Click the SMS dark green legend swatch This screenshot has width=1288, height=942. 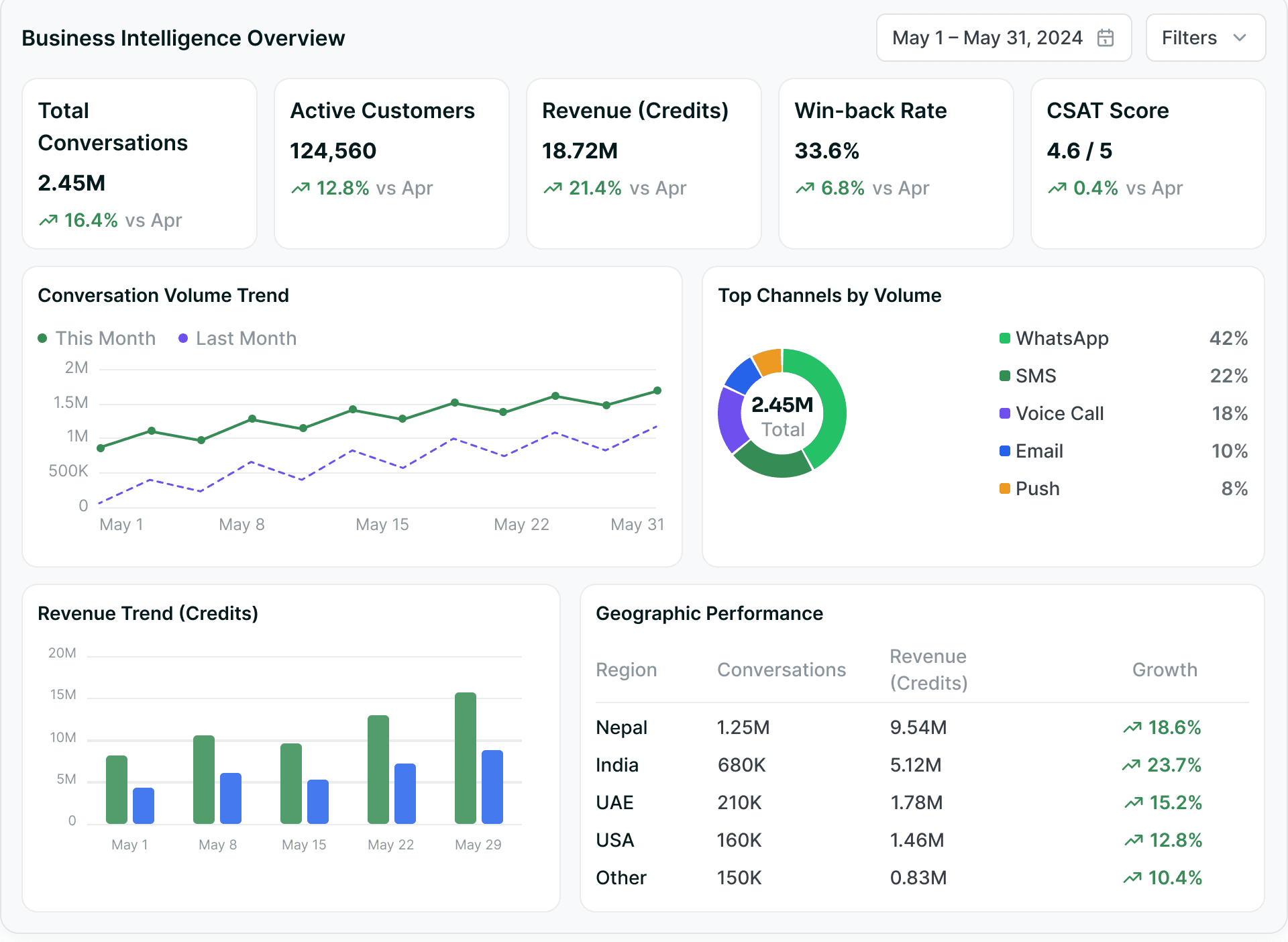(1005, 376)
